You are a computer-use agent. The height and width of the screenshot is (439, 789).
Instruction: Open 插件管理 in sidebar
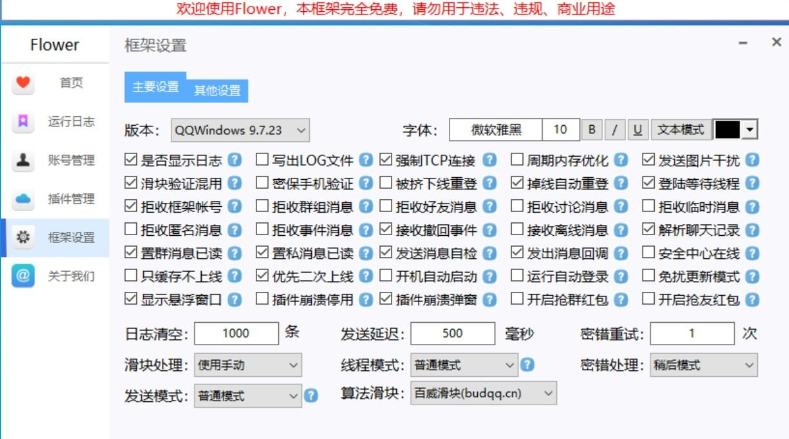point(55,199)
